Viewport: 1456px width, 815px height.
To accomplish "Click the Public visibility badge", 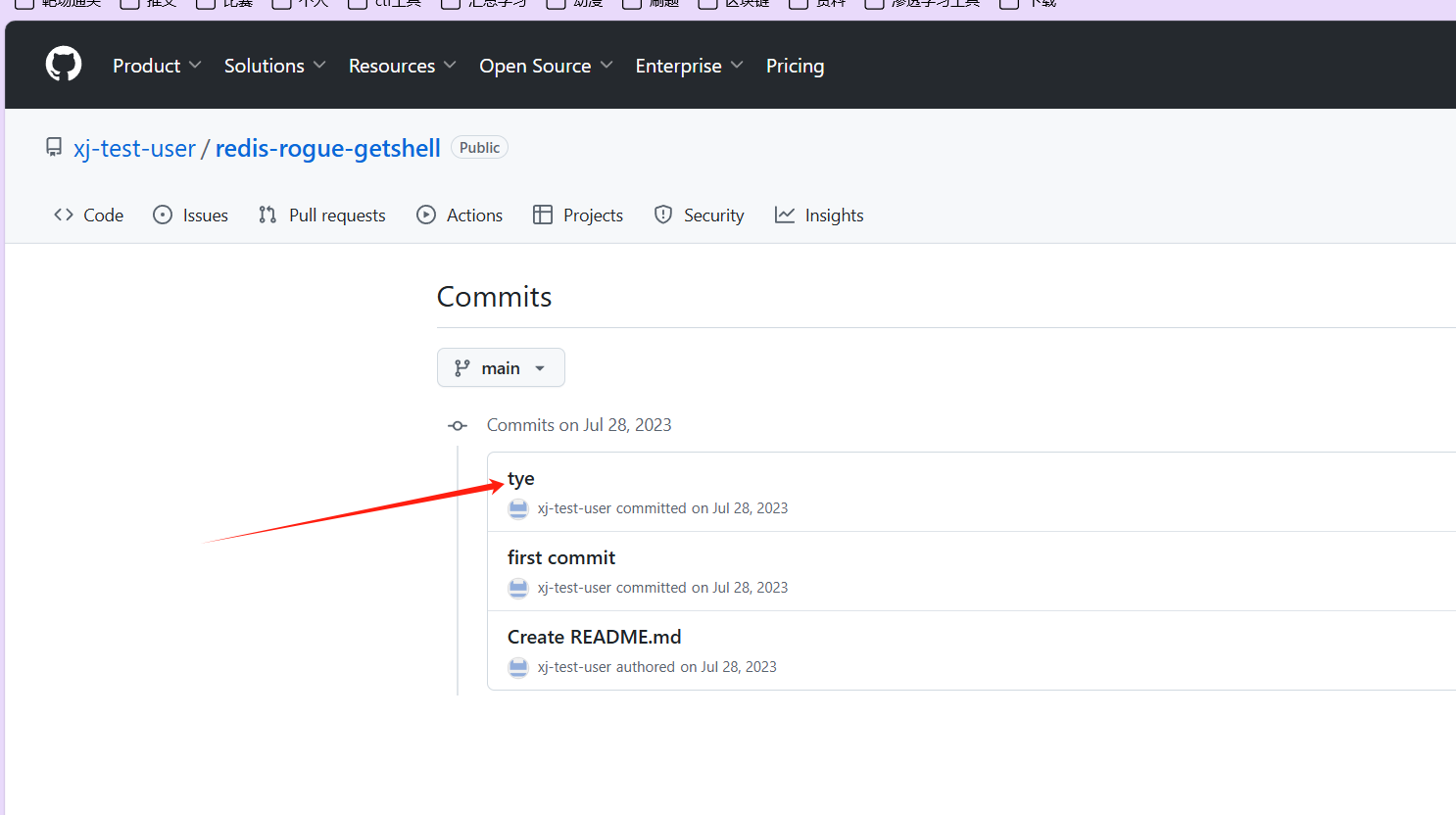I will point(479,148).
